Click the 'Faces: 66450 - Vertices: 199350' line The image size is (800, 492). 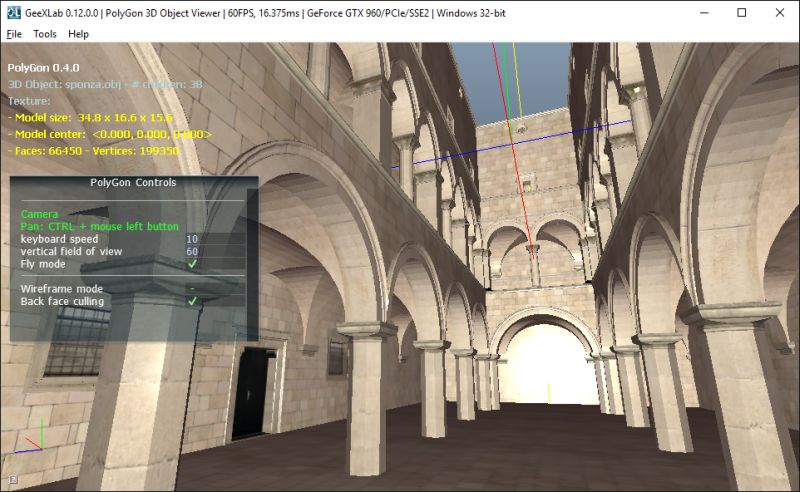coord(93,151)
